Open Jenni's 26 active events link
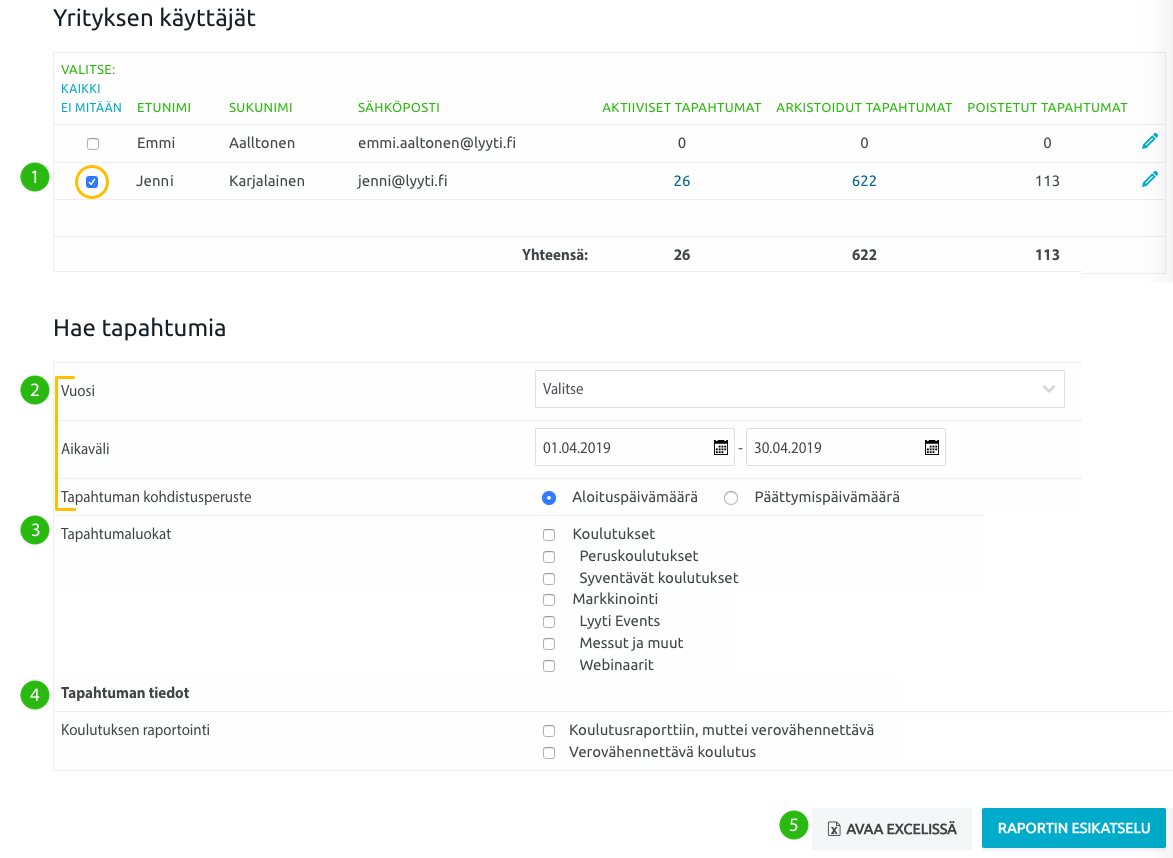Viewport: 1173px width, 858px height. (x=681, y=181)
